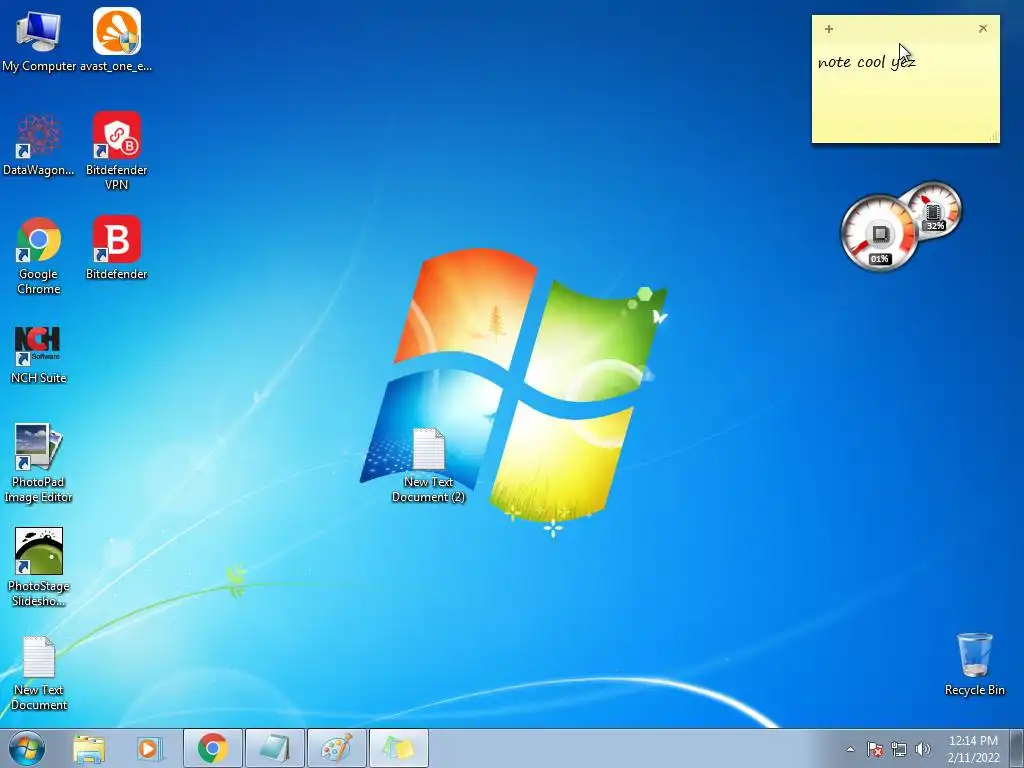Delete the sticky note with X
The height and width of the screenshot is (768, 1024).
click(983, 29)
